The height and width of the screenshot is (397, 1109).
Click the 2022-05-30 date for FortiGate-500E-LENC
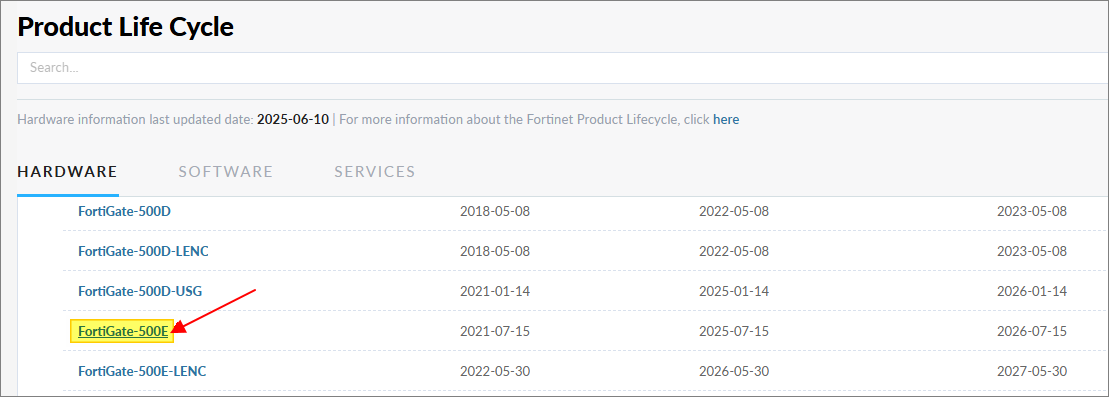click(x=494, y=371)
